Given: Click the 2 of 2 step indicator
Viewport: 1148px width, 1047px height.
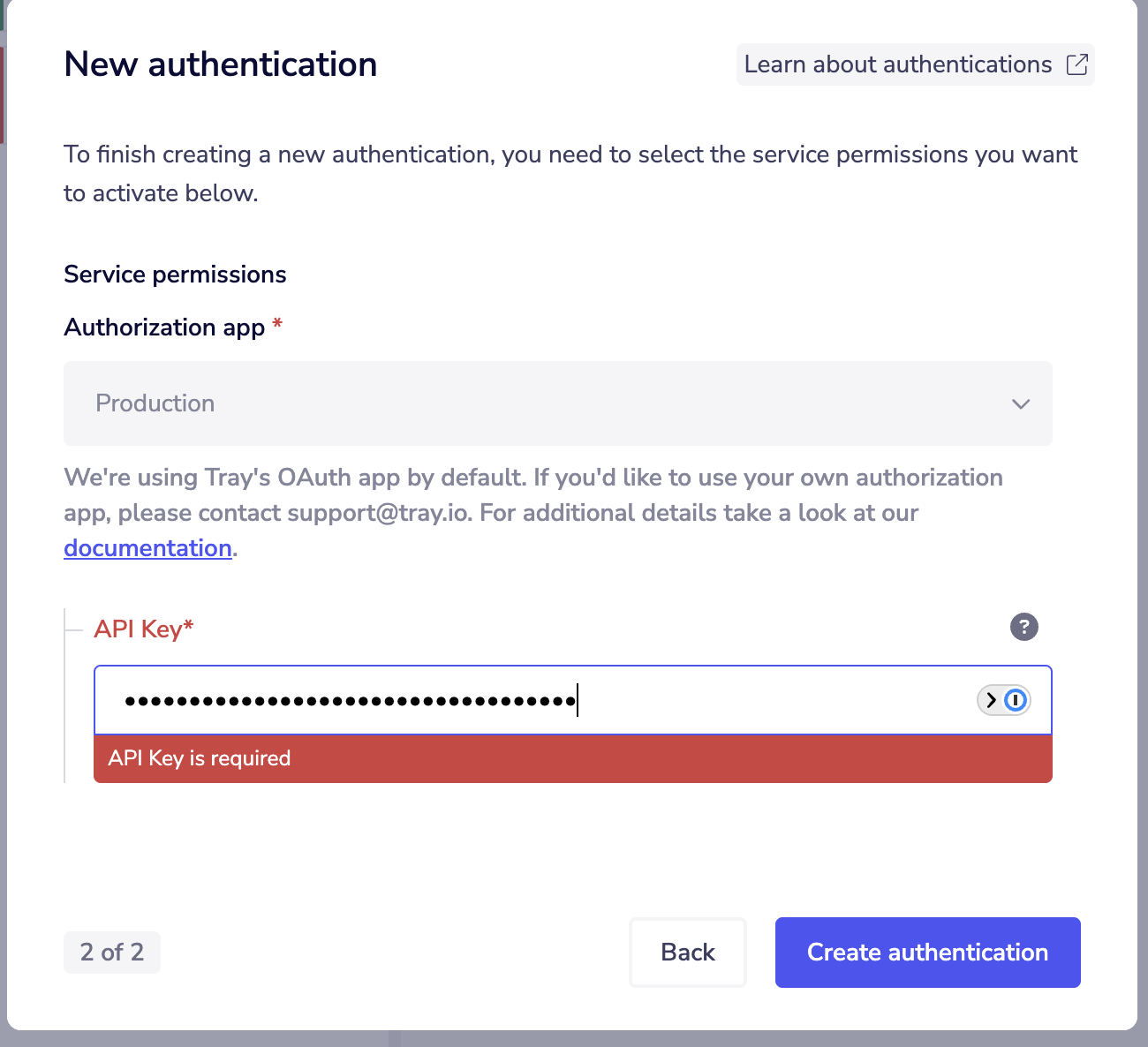Looking at the screenshot, I should (x=112, y=953).
